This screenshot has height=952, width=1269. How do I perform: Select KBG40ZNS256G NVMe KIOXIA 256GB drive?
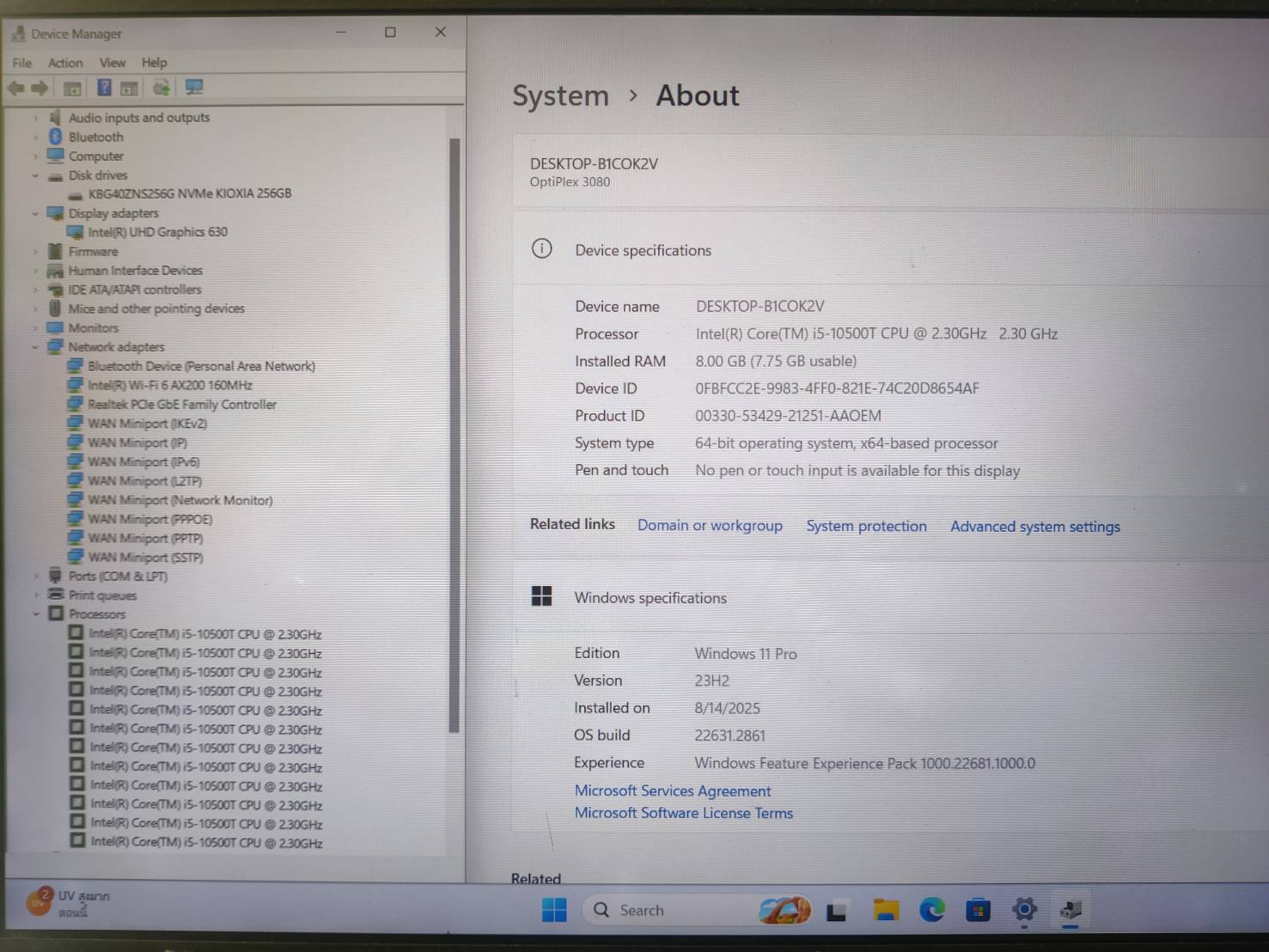(189, 193)
